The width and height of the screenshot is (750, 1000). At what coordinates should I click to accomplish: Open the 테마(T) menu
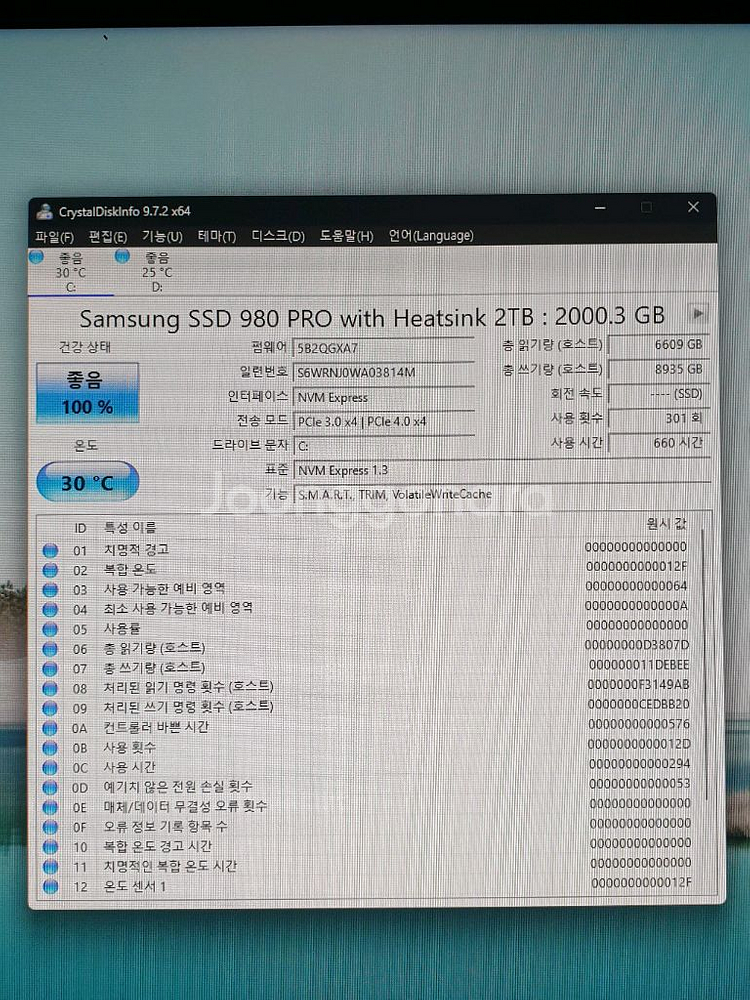tap(217, 237)
